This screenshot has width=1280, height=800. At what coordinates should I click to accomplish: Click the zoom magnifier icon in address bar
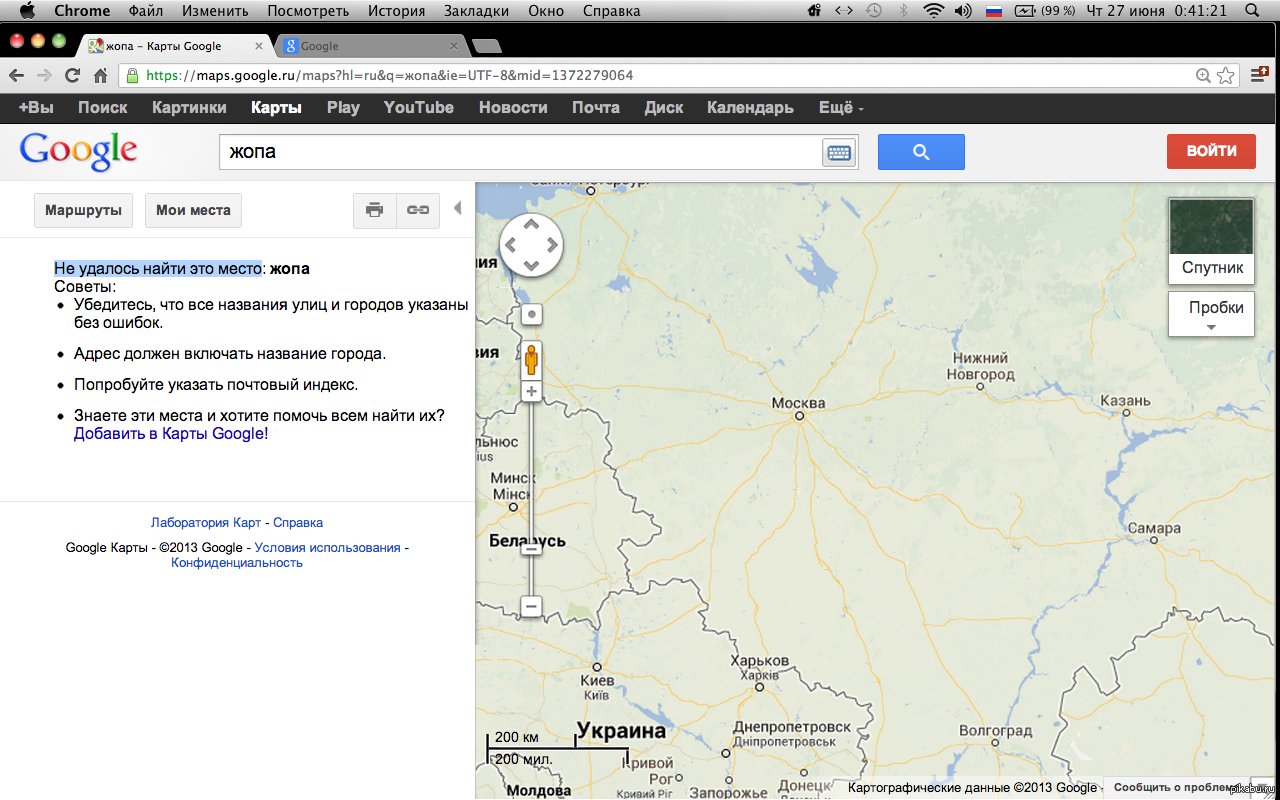[1204, 76]
